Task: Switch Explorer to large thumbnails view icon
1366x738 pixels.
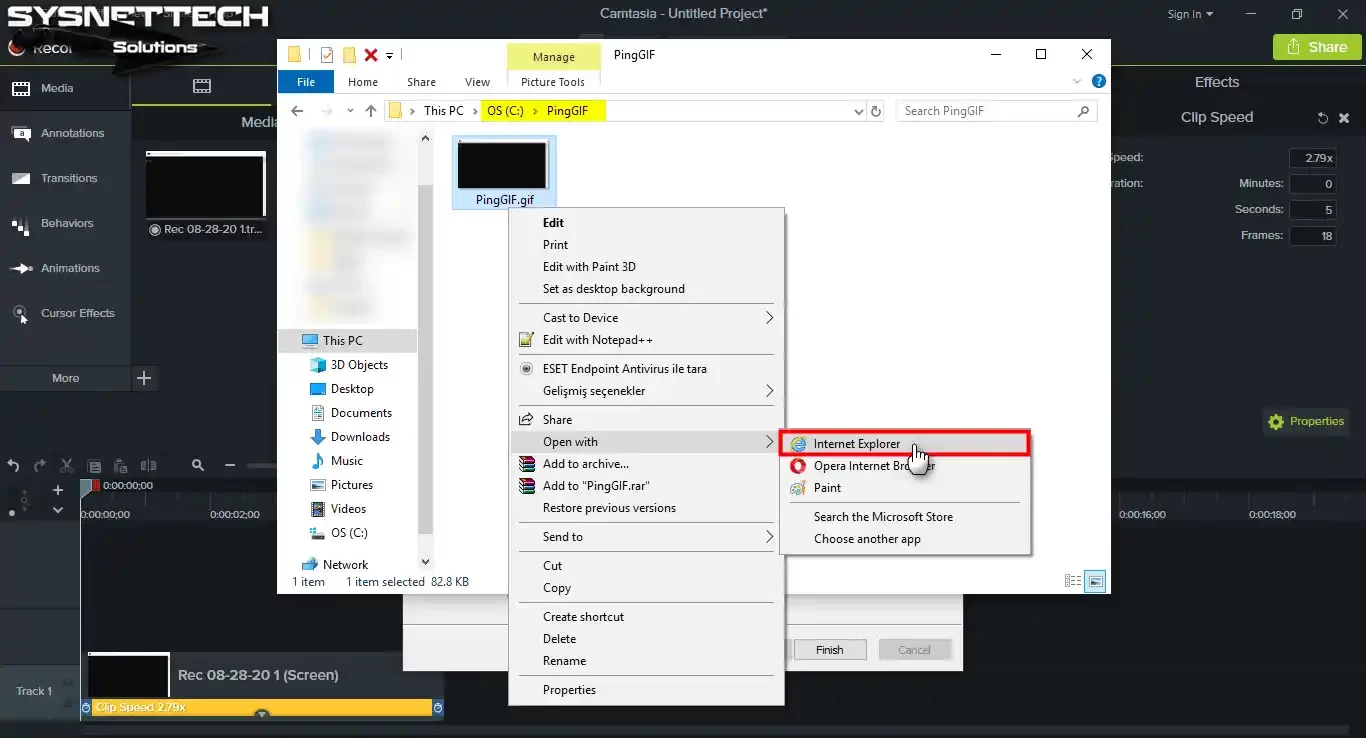Action: click(x=1095, y=581)
